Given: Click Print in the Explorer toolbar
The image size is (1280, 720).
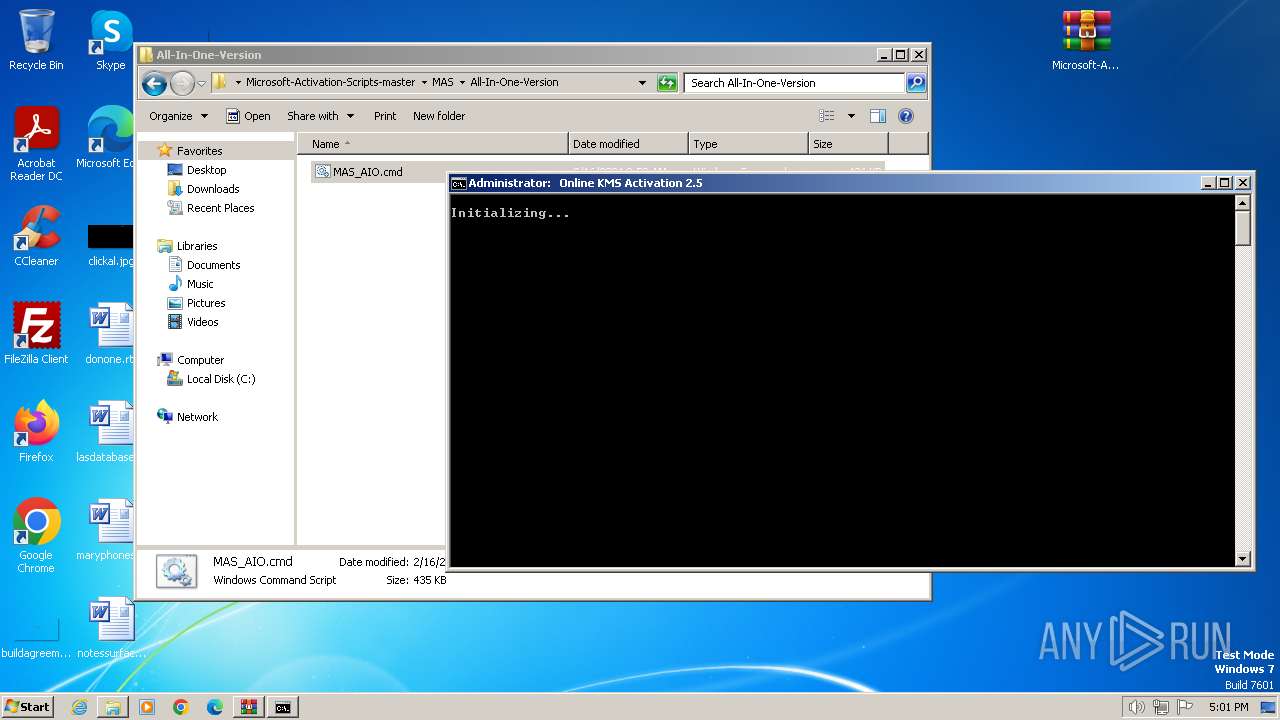Looking at the screenshot, I should 385,116.
